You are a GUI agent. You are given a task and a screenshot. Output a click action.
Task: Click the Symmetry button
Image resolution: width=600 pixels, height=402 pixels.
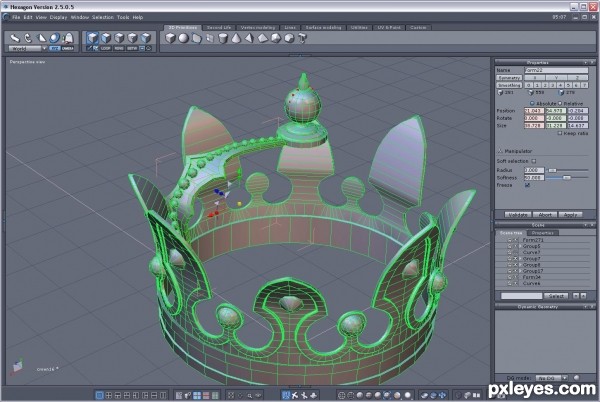click(x=509, y=78)
